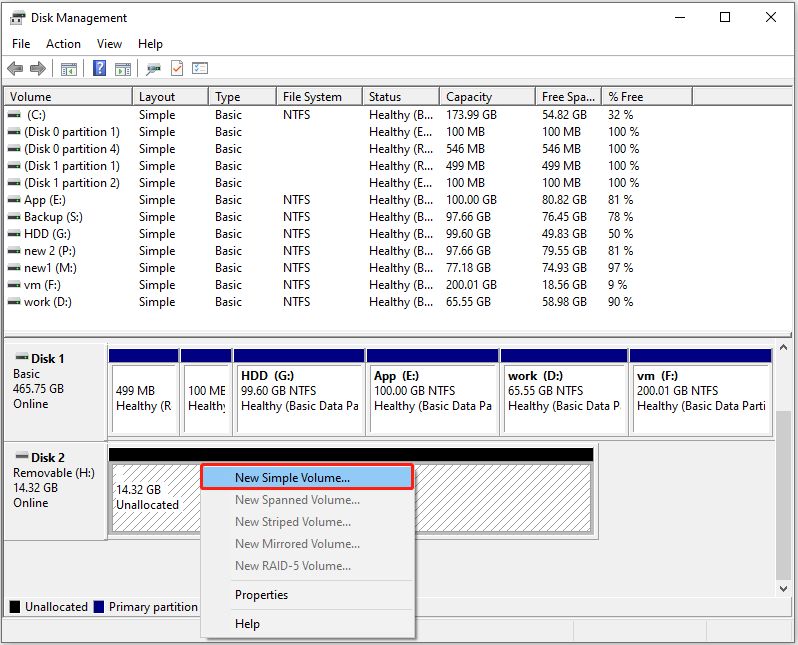Screen dimensions: 798x645
Task: Open the View menu
Action: (x=109, y=44)
